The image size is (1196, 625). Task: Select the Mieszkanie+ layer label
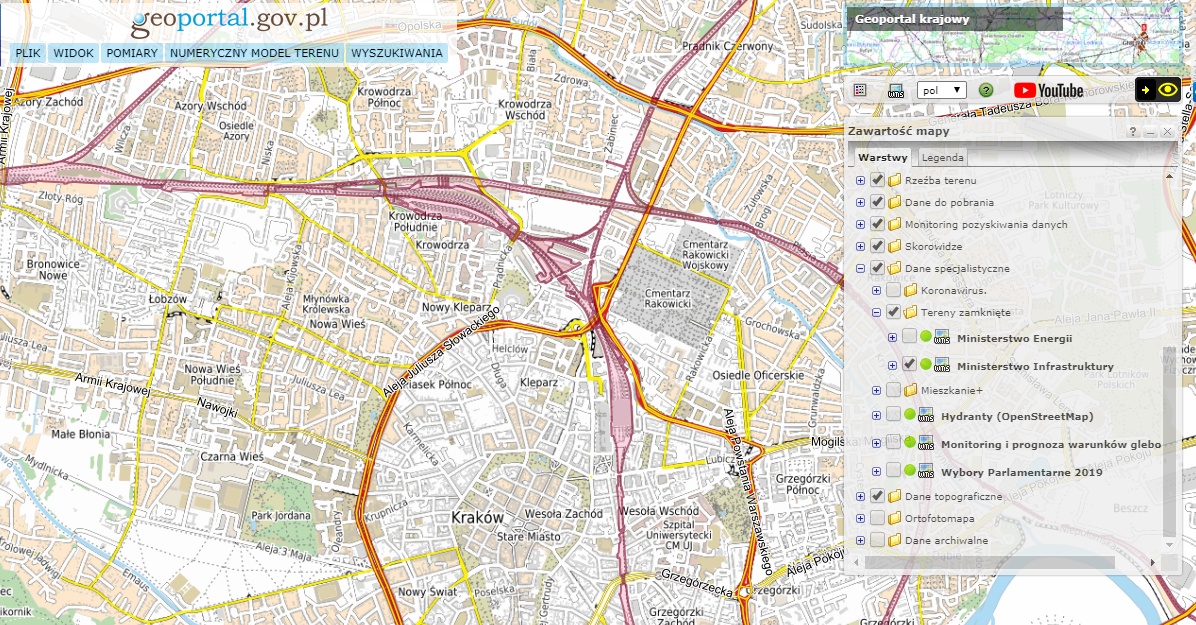click(951, 390)
